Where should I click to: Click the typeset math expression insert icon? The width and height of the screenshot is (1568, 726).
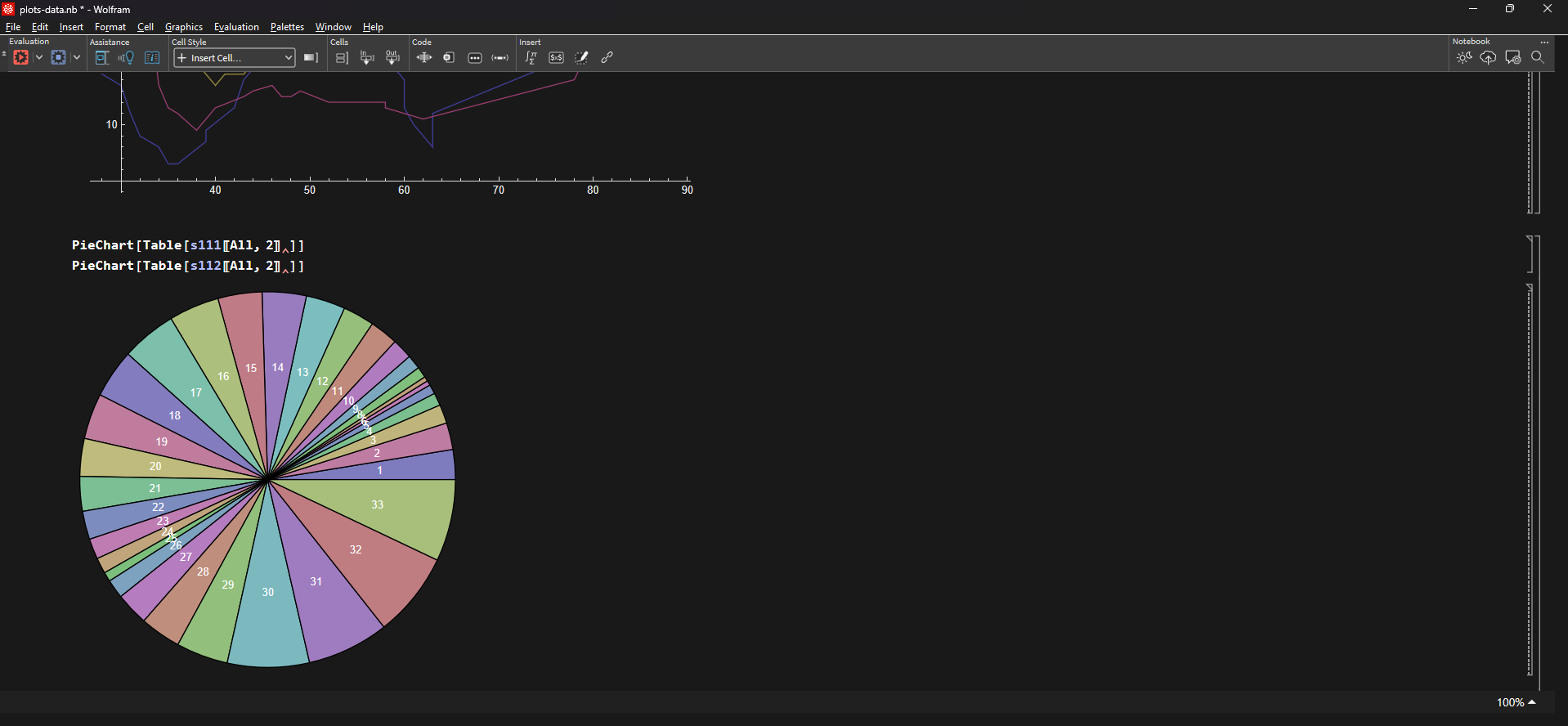tap(531, 58)
